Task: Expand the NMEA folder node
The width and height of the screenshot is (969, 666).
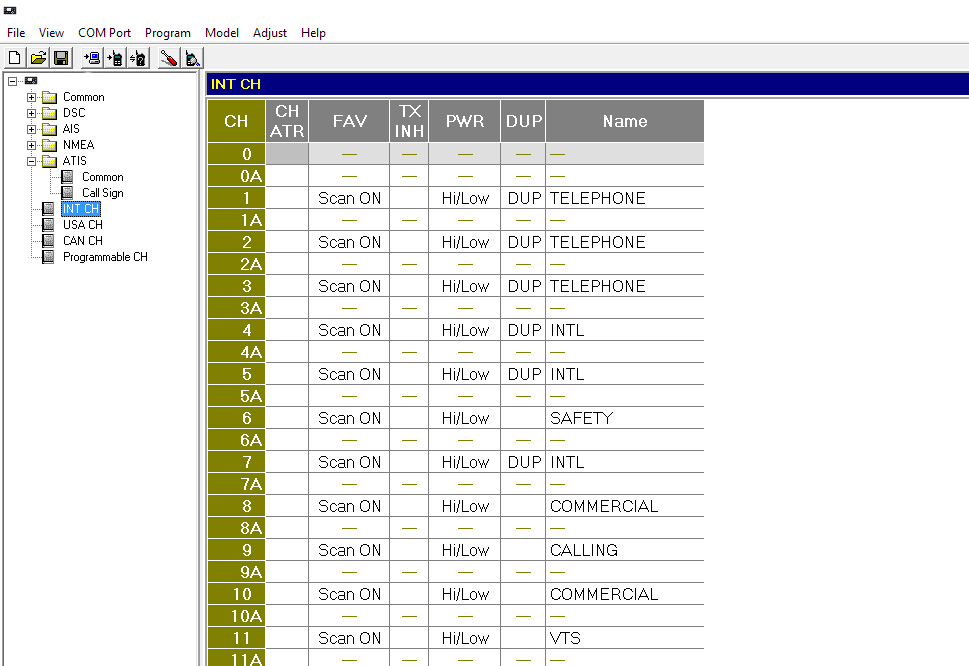Action: 32,145
